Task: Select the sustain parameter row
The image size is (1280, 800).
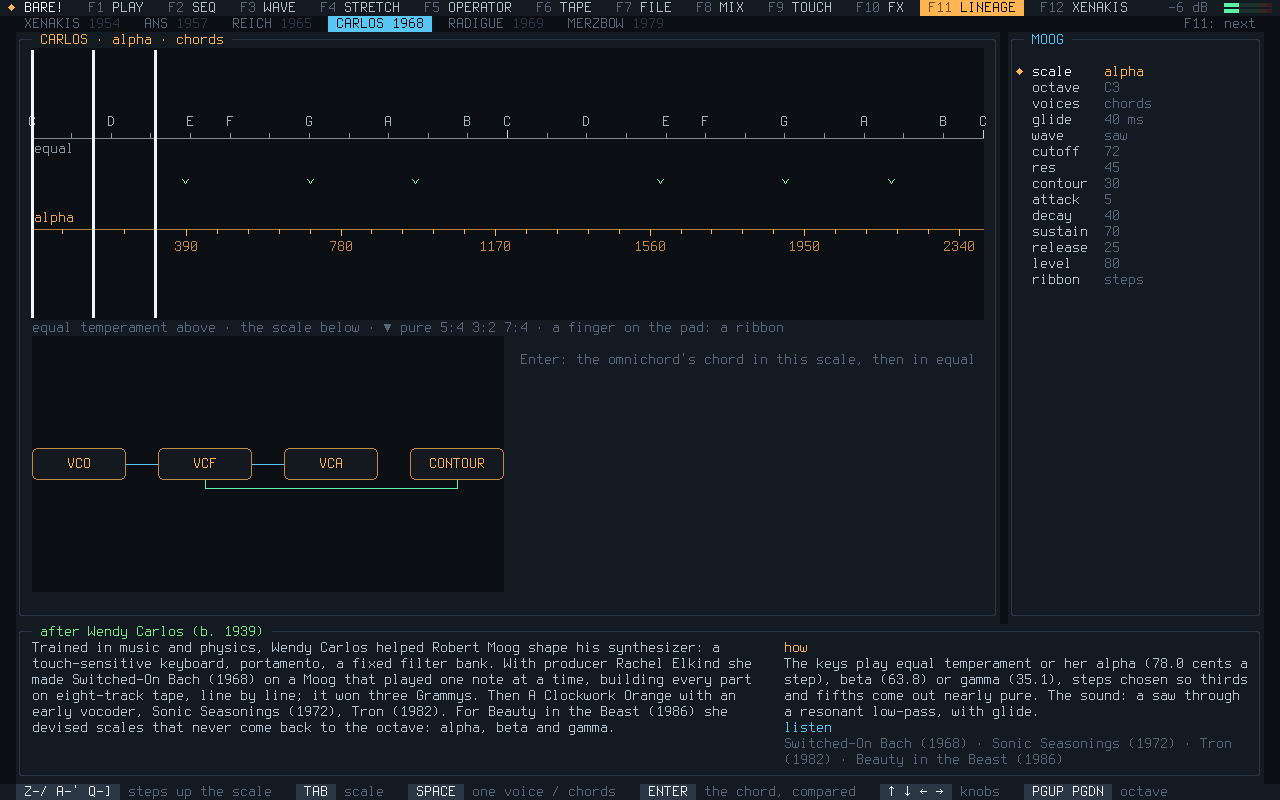Action: 1136,231
